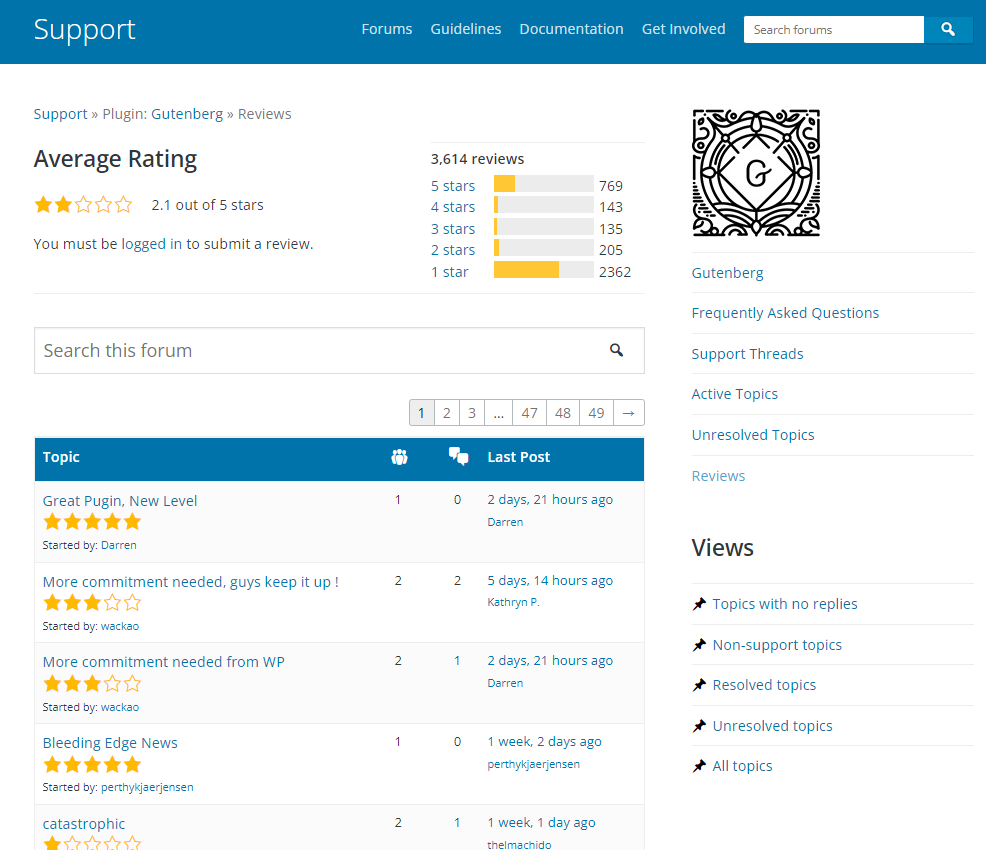Go to next page with arrow button
Viewport: 986px width, 850px height.
point(628,413)
